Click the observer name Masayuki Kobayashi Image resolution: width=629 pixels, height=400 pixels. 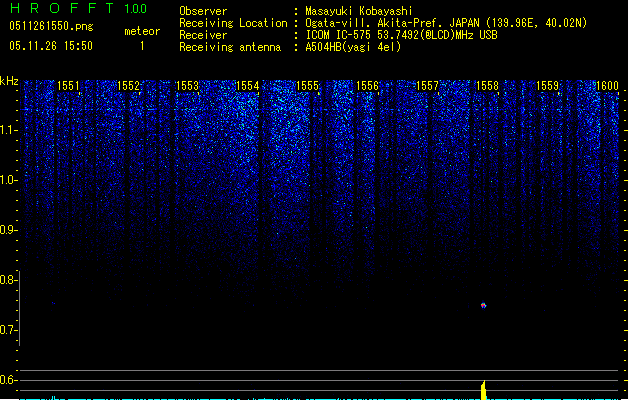point(359,11)
